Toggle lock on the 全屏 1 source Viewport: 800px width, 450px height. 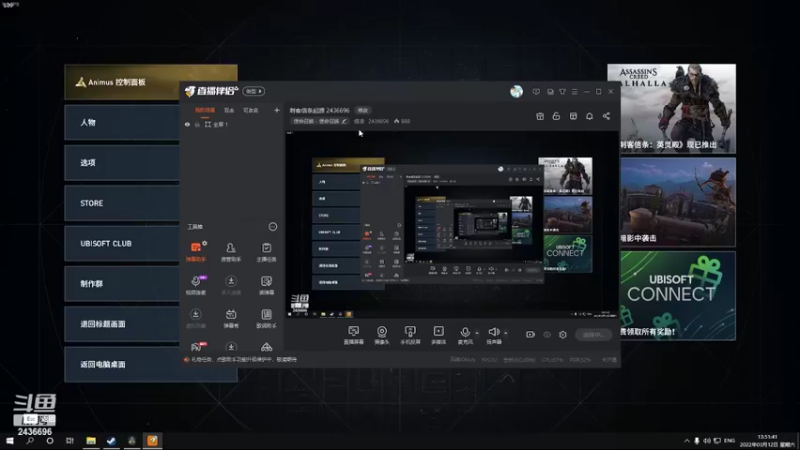pos(197,124)
